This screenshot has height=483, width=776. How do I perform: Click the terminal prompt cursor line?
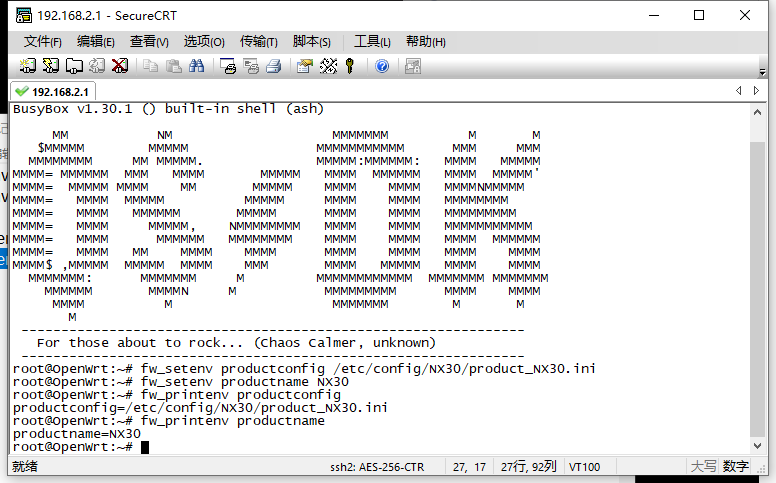81,447
